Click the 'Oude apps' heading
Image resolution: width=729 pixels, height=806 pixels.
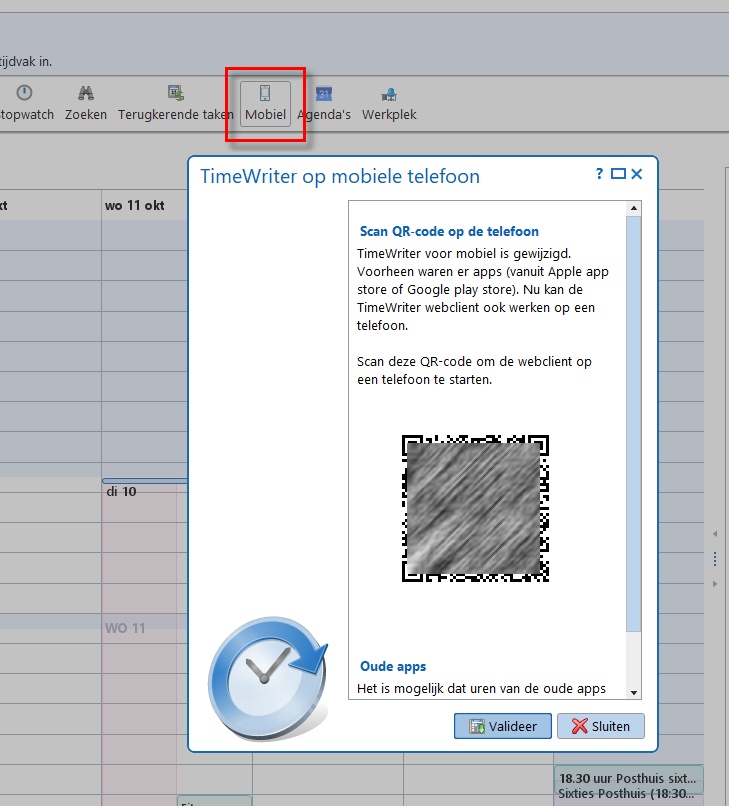pyautogui.click(x=393, y=666)
